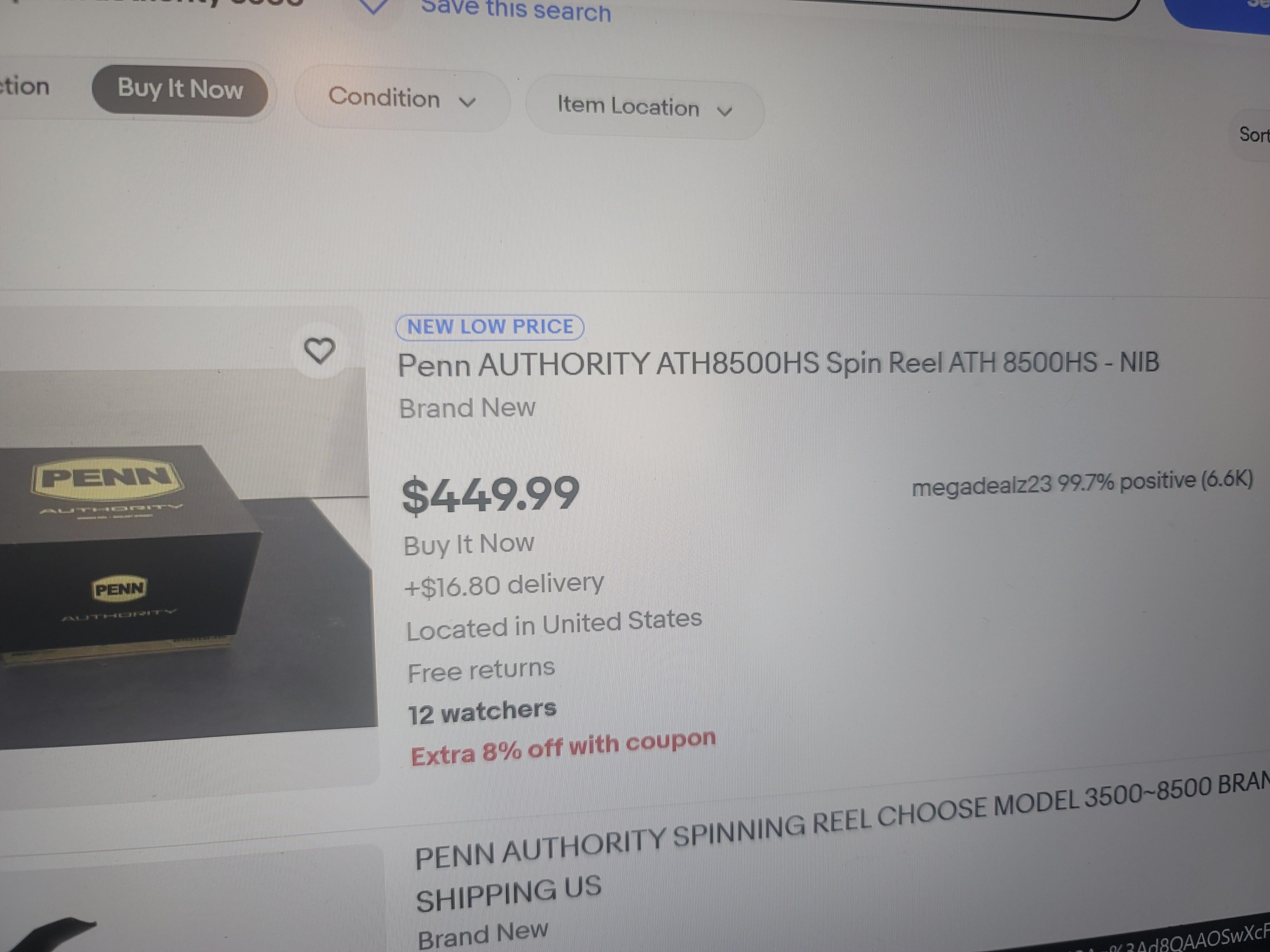Toggle the Buy It Now filter
1270x952 pixels.
pyautogui.click(x=180, y=91)
